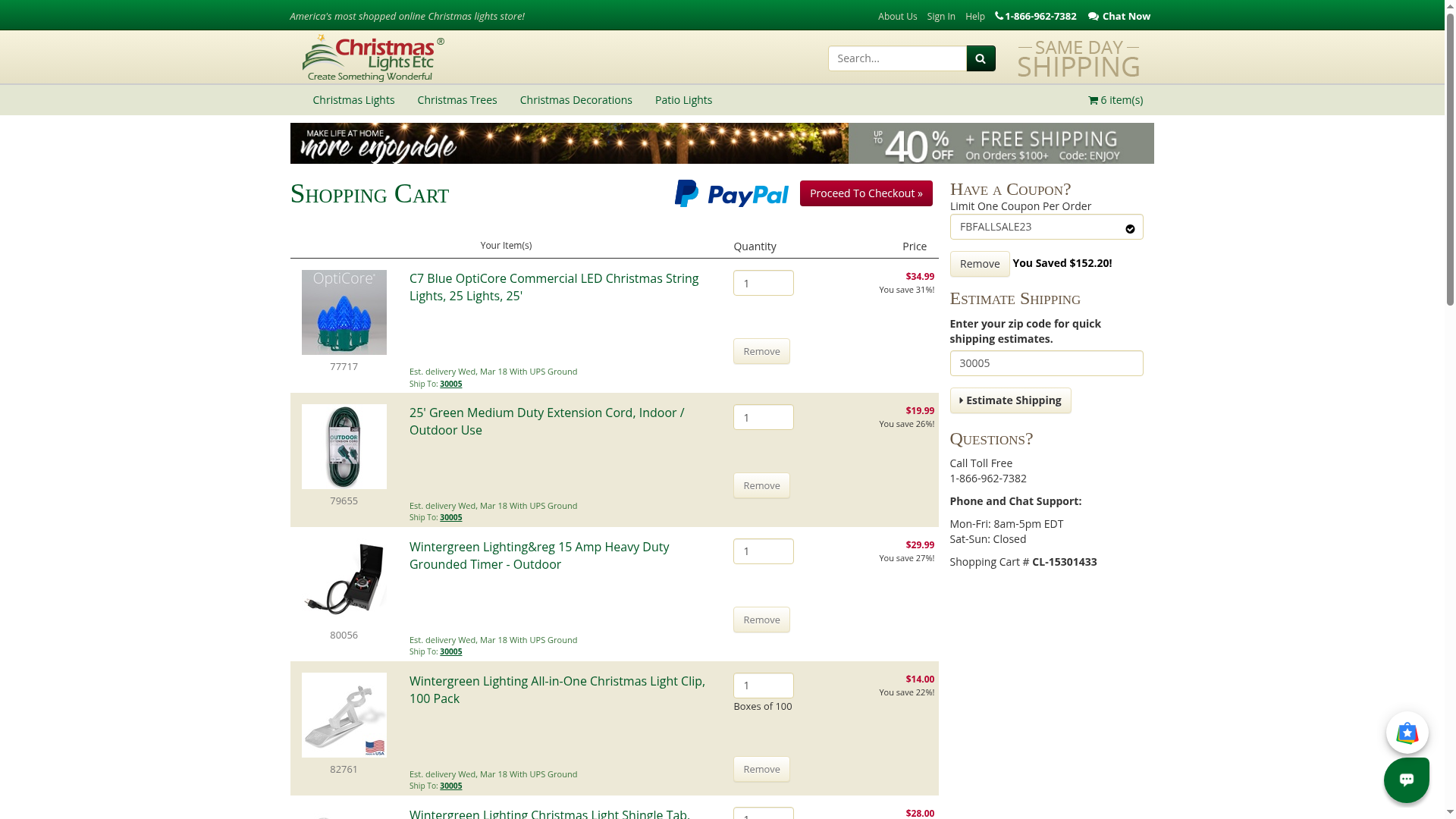Edit quantity for the C7 Blue OptiCore lights
1456x819 pixels.
click(763, 283)
